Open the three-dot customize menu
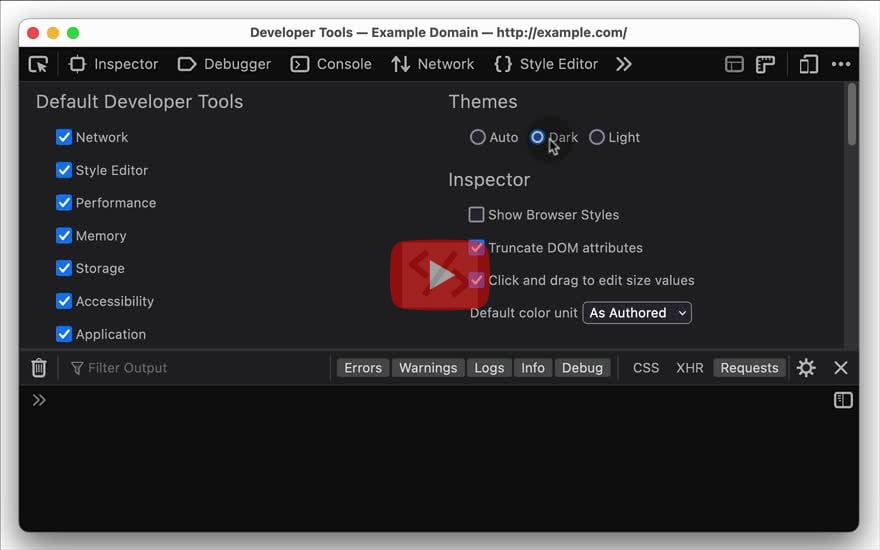The image size is (880, 550). (x=841, y=65)
